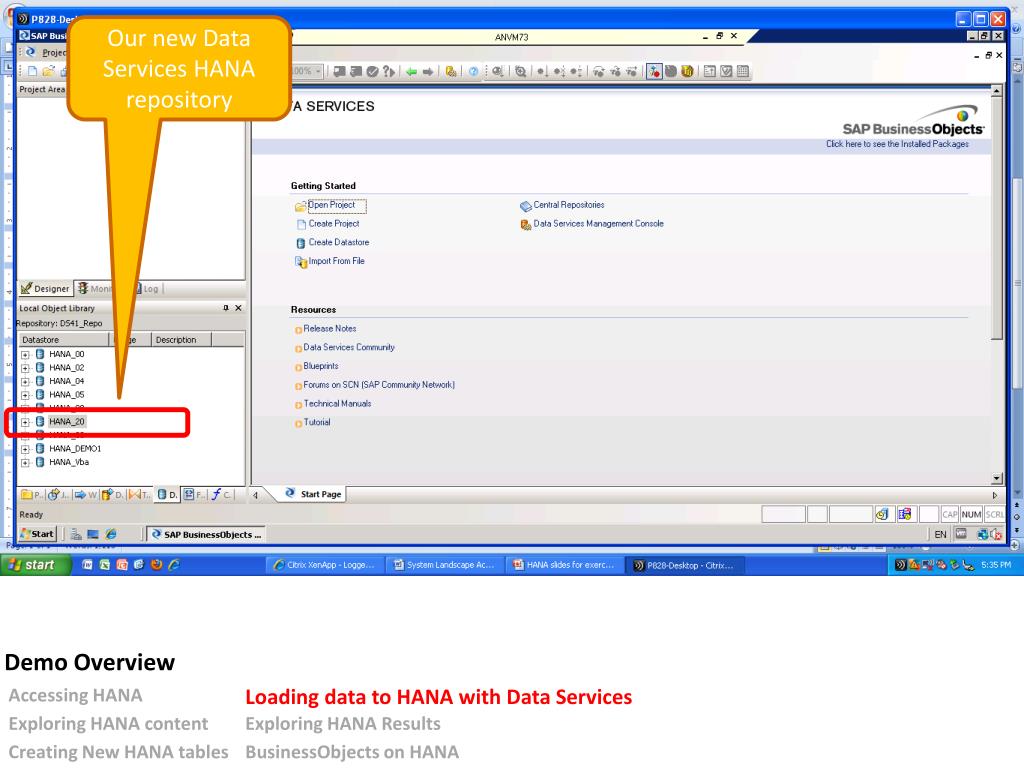Image resolution: width=1024 pixels, height=768 pixels.
Task: Expand the HANA_04 datastore node
Action: pyautogui.click(x=25, y=382)
